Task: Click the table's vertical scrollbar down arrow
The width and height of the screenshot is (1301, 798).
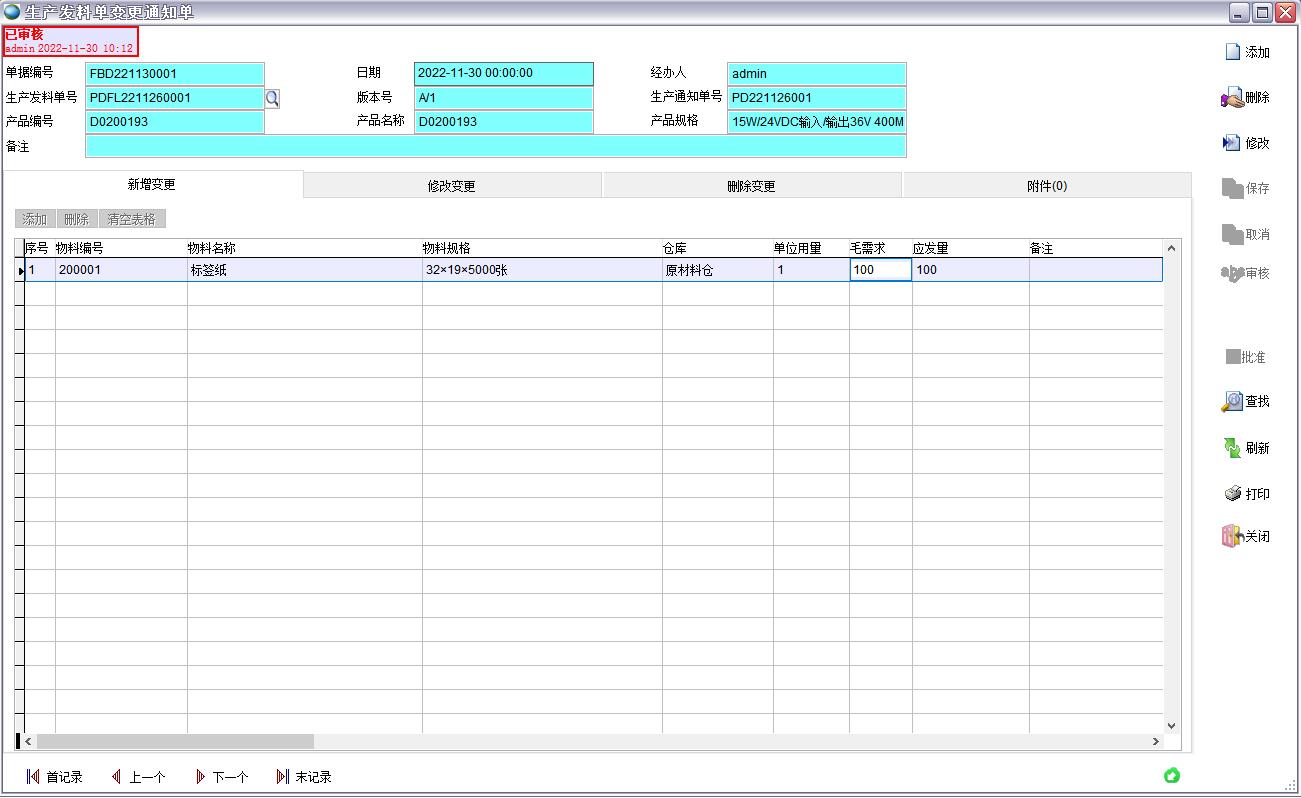Action: (1171, 727)
